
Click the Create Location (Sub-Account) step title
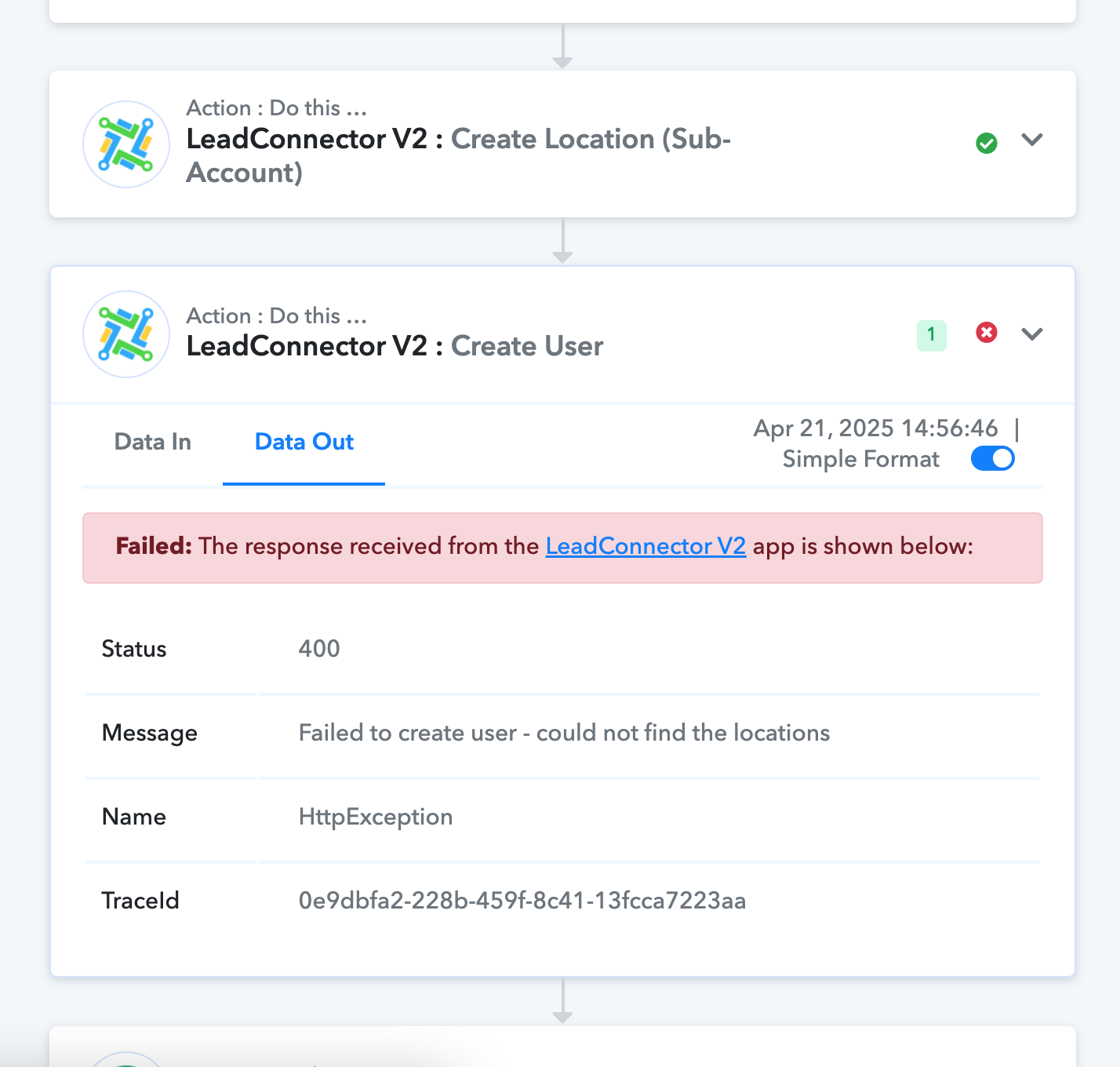[459, 155]
